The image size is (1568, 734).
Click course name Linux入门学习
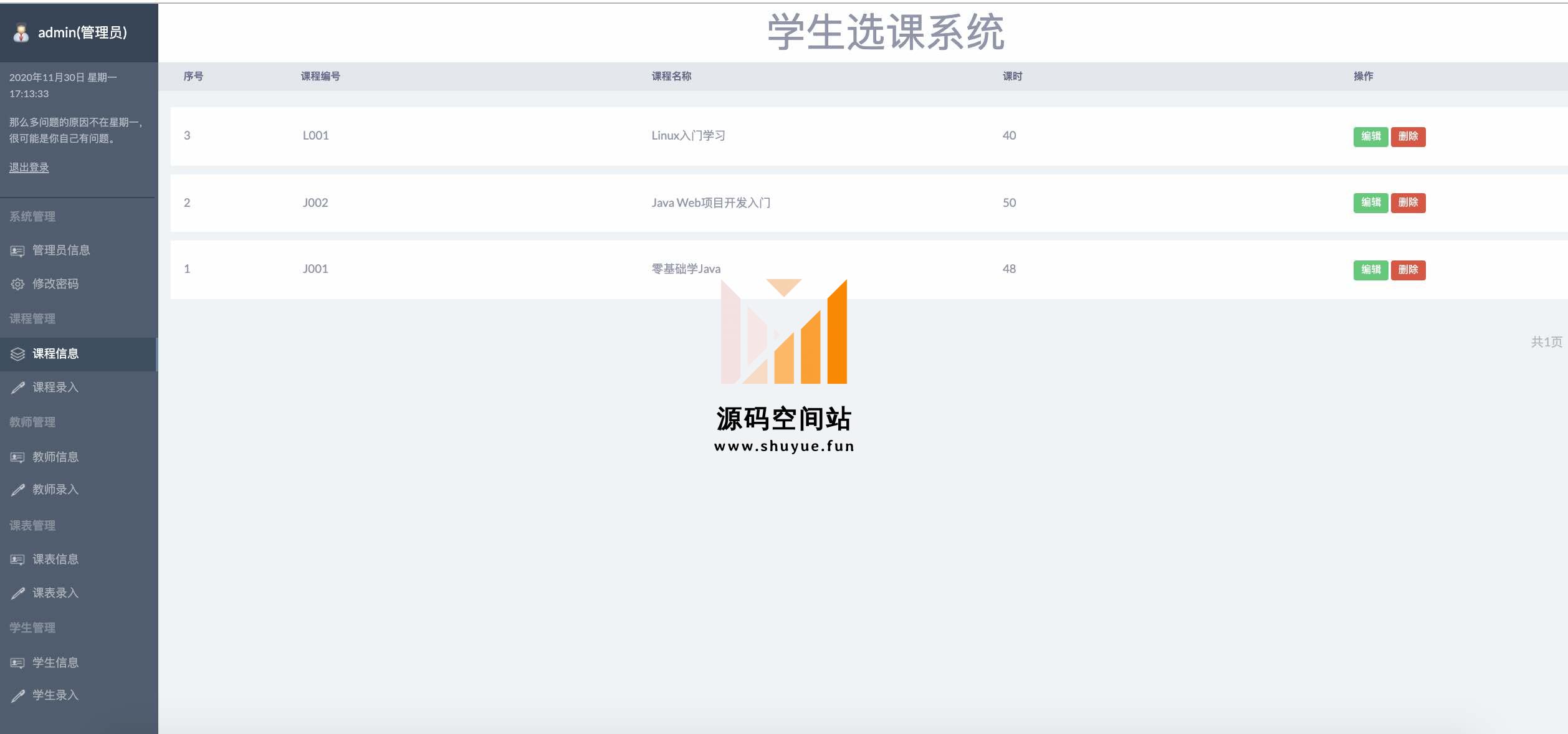(688, 136)
